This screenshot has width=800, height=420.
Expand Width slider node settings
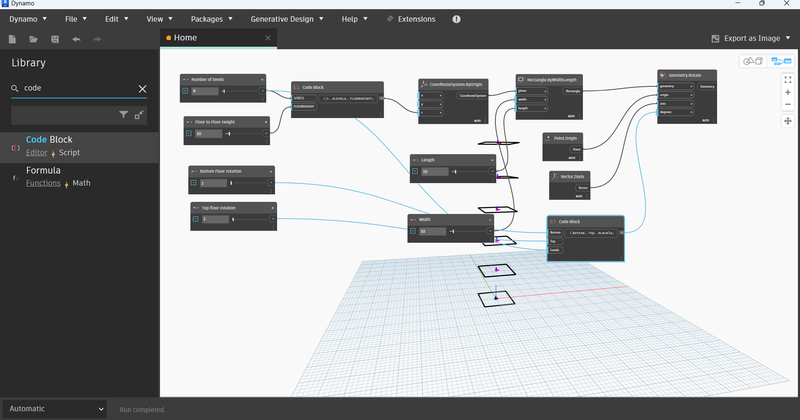(413, 231)
